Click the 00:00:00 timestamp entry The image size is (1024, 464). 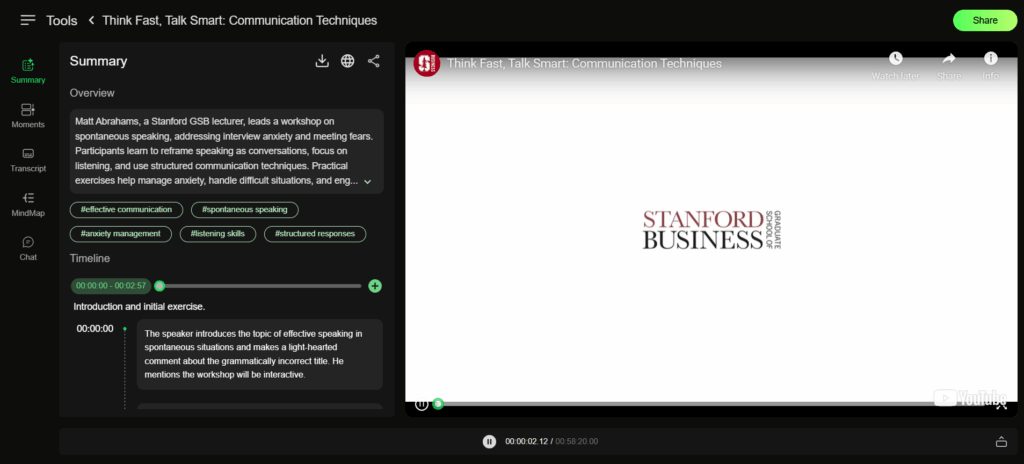(x=95, y=329)
